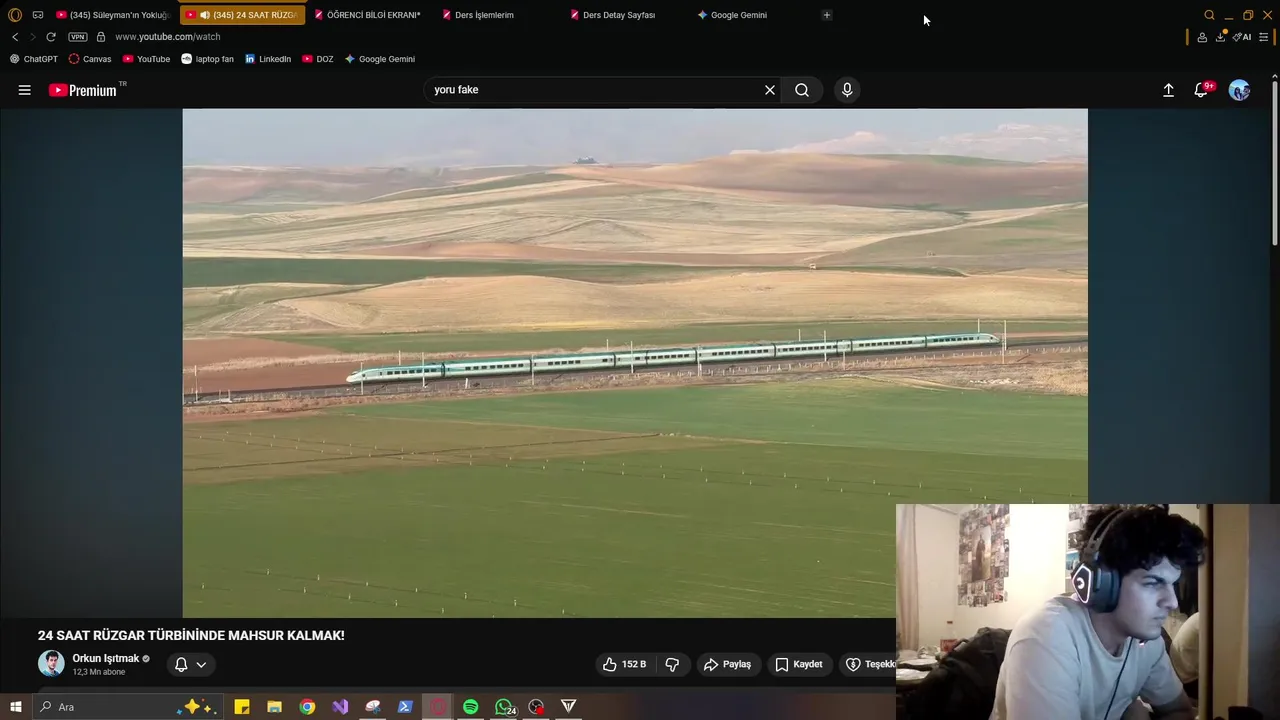Open Opera menu logo
This screenshot has width=1280, height=720.
click(x=15, y=15)
